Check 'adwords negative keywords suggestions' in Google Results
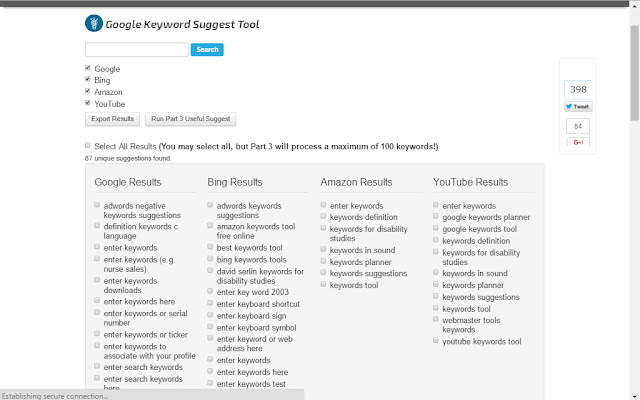Screen dimensions: 640x400 click(97, 205)
